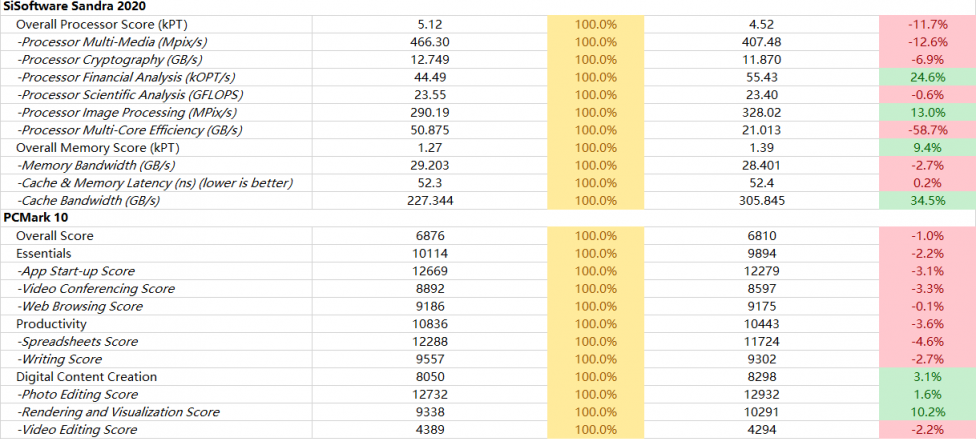Click the Essentials row label
The height and width of the screenshot is (439, 976).
point(44,253)
